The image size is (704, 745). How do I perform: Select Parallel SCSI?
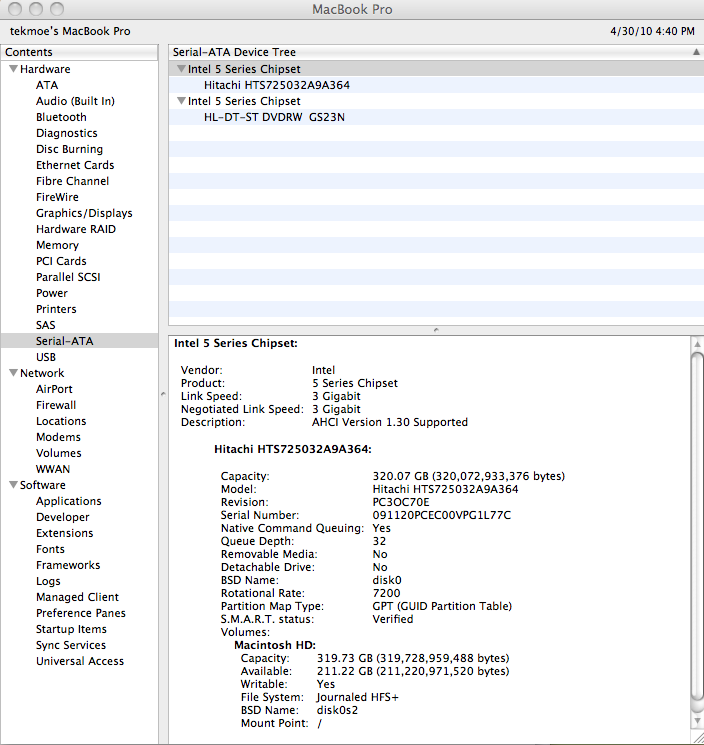[68, 277]
